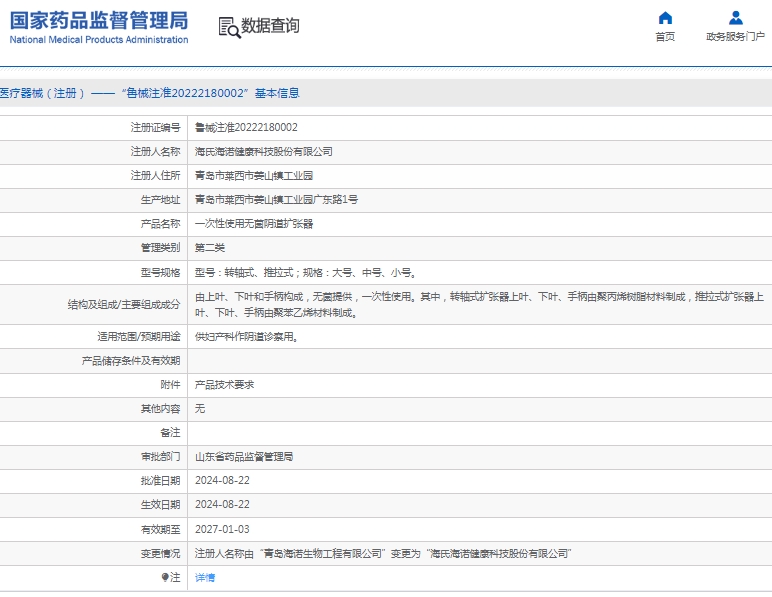Click the address 青岛市莱西市姜山镇工业园

pos(254,176)
